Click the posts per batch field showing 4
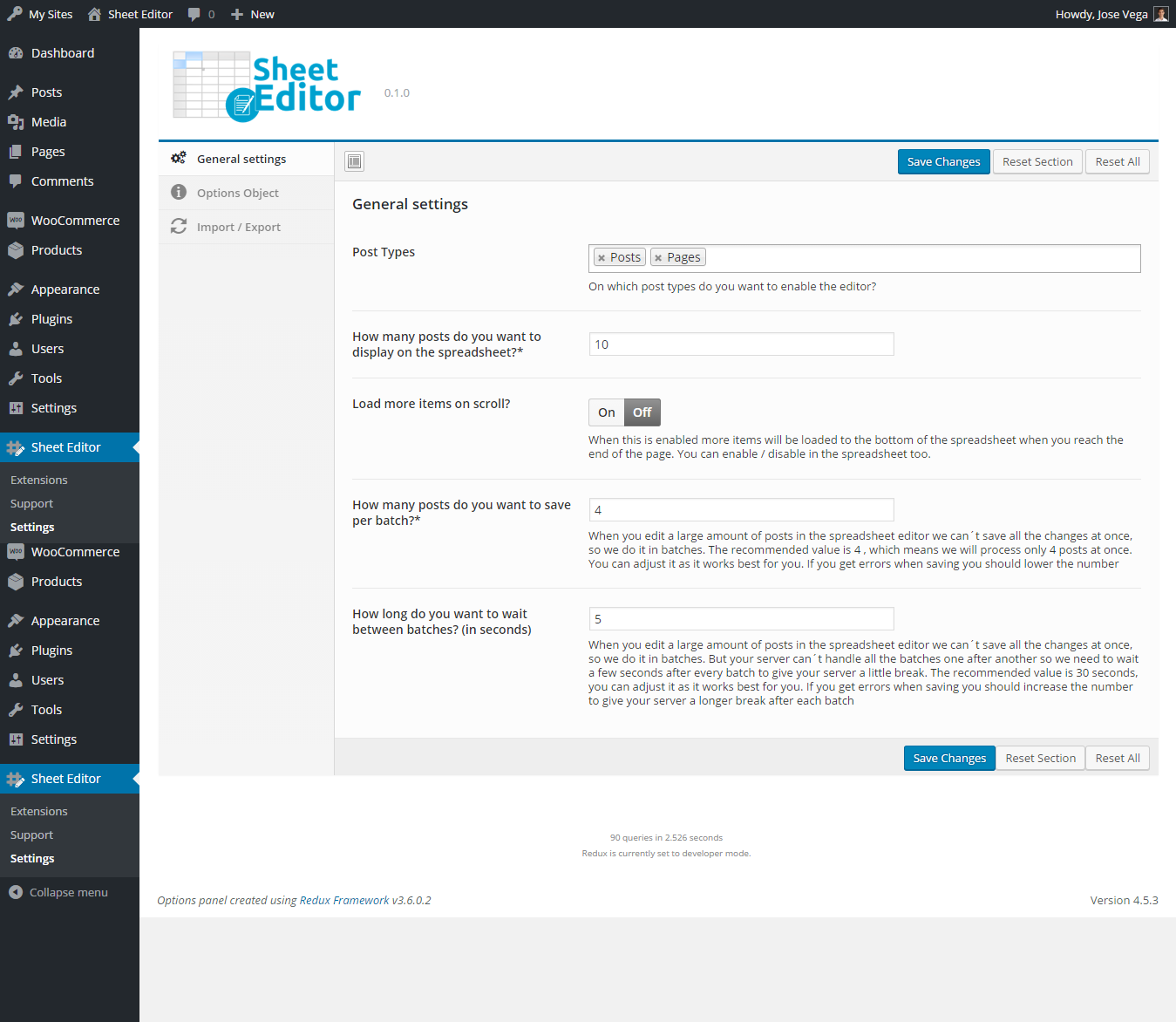1176x1022 pixels. coord(741,509)
